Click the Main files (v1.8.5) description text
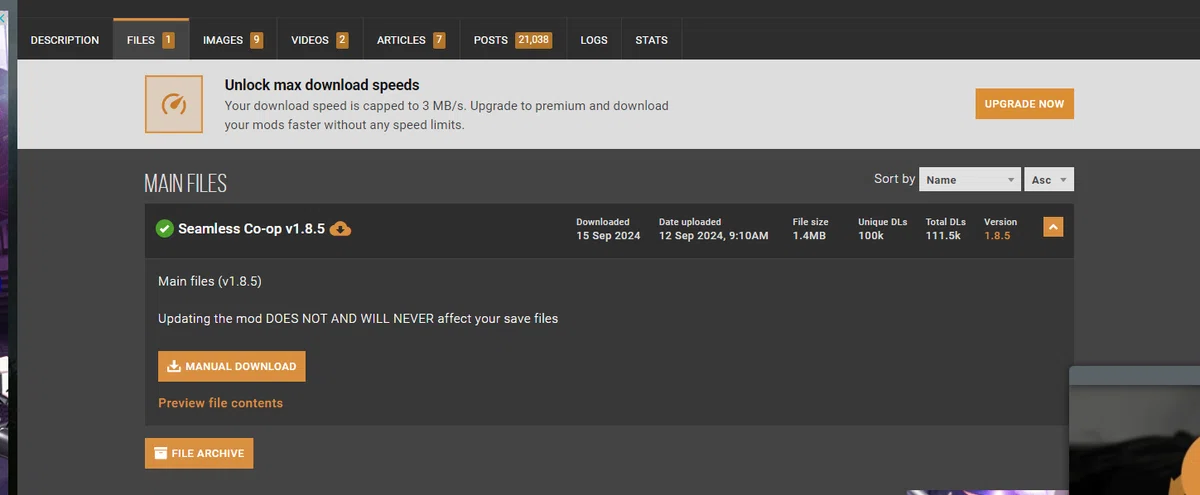The width and height of the screenshot is (1200, 495). (210, 281)
